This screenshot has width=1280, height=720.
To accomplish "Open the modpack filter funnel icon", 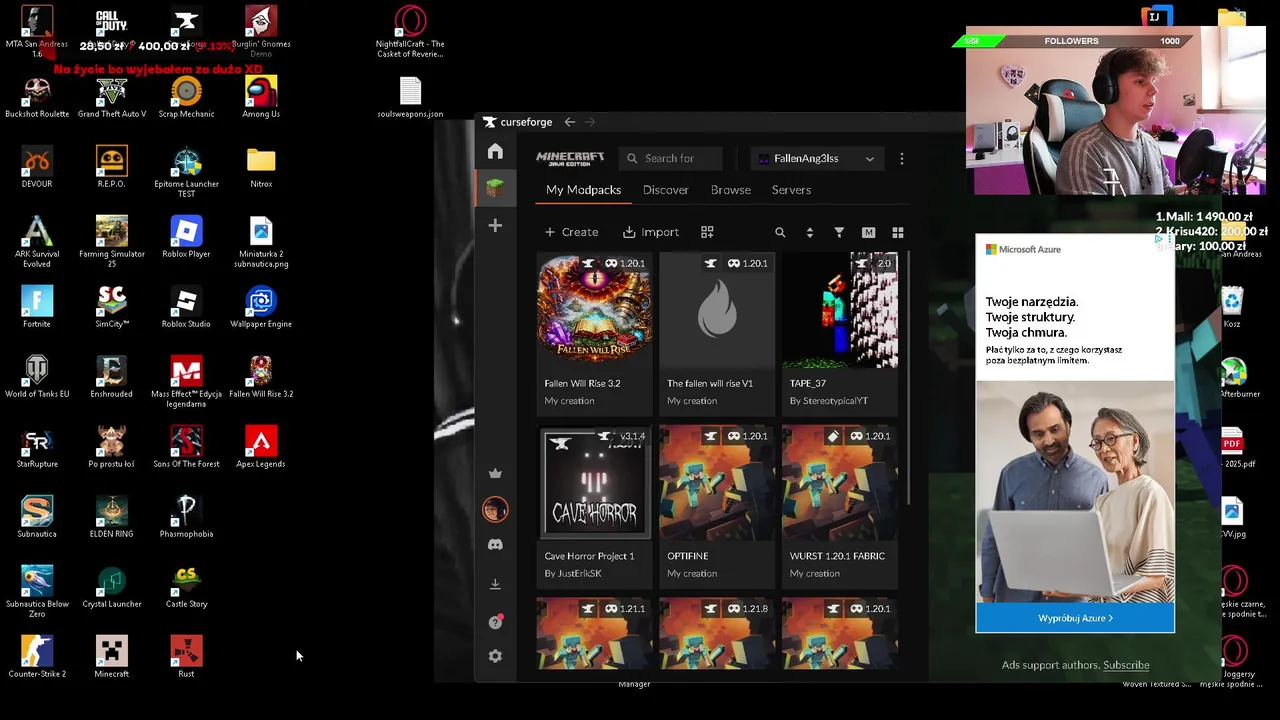I will [x=839, y=232].
